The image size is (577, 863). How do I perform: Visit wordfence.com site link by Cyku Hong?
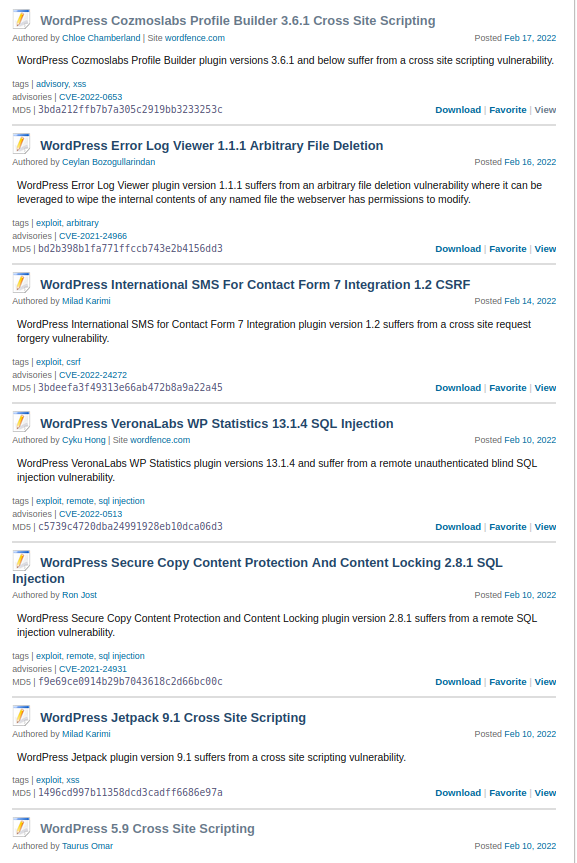[160, 440]
